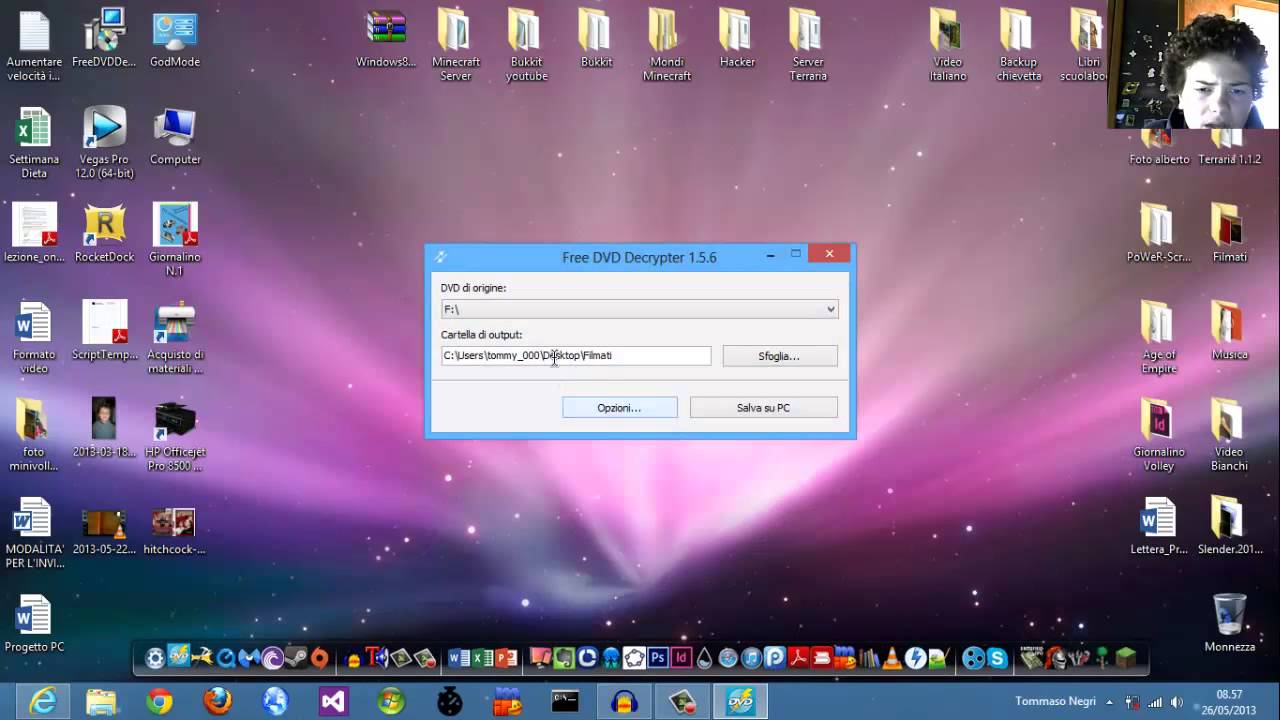Select the FreeDVDDe... desktop shortcut

(x=104, y=39)
